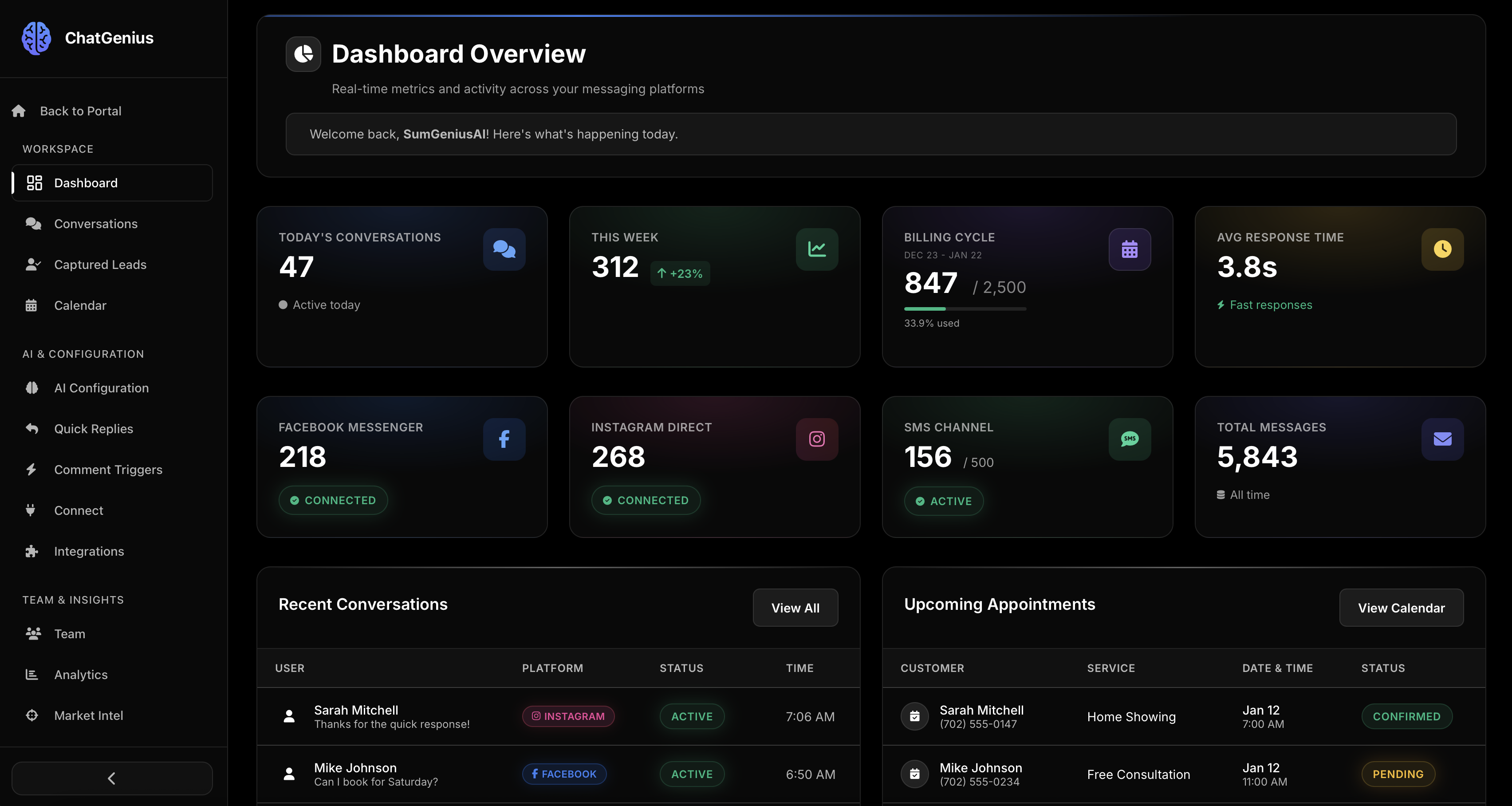Click View All in Recent Conversations
1512x806 pixels.
(795, 607)
